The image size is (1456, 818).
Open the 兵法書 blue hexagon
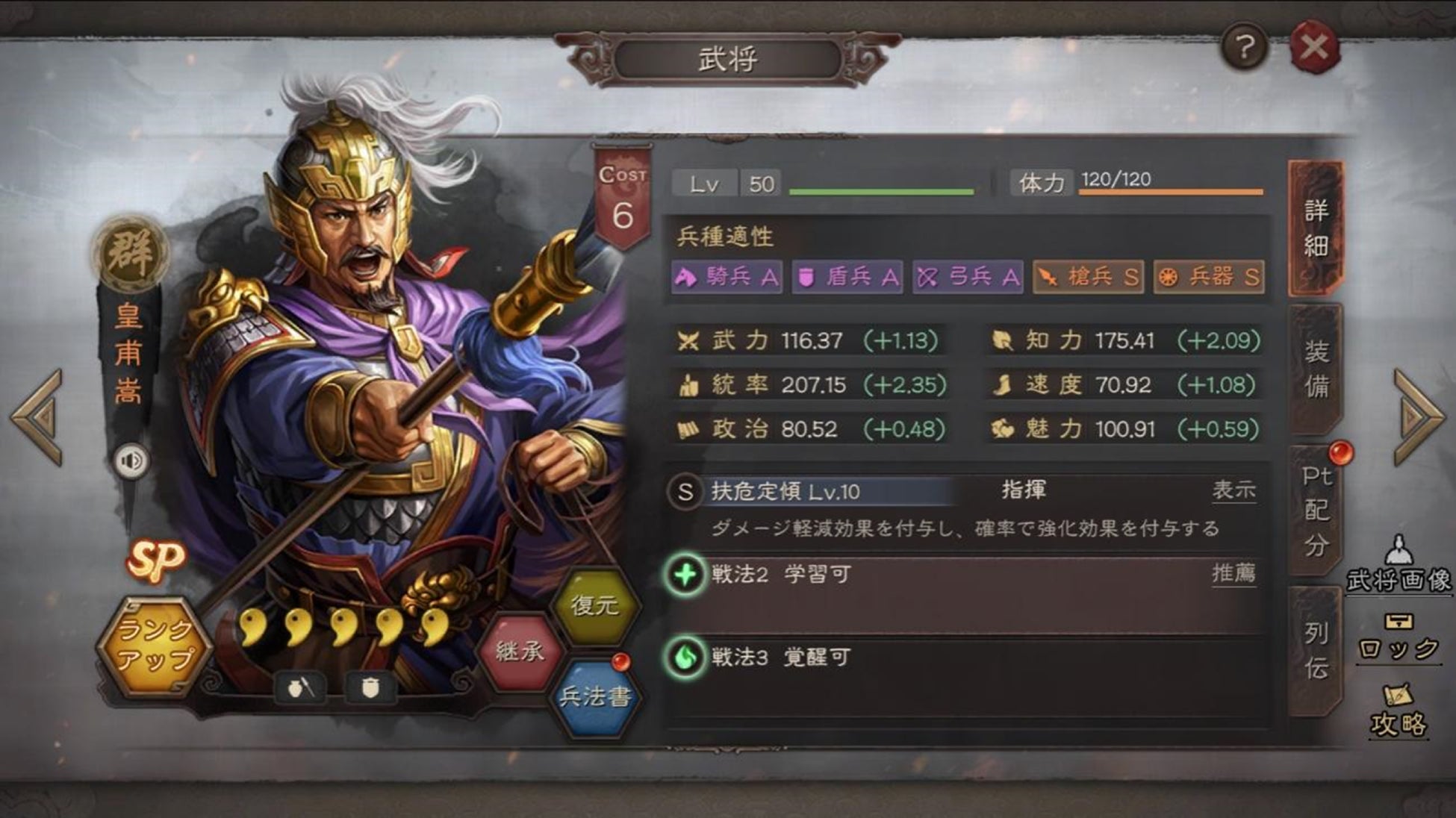click(x=594, y=696)
